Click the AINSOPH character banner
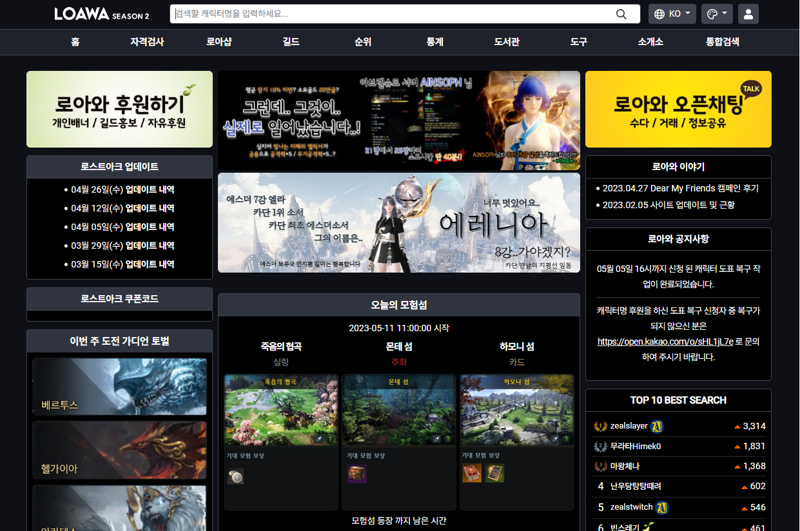 click(x=399, y=120)
